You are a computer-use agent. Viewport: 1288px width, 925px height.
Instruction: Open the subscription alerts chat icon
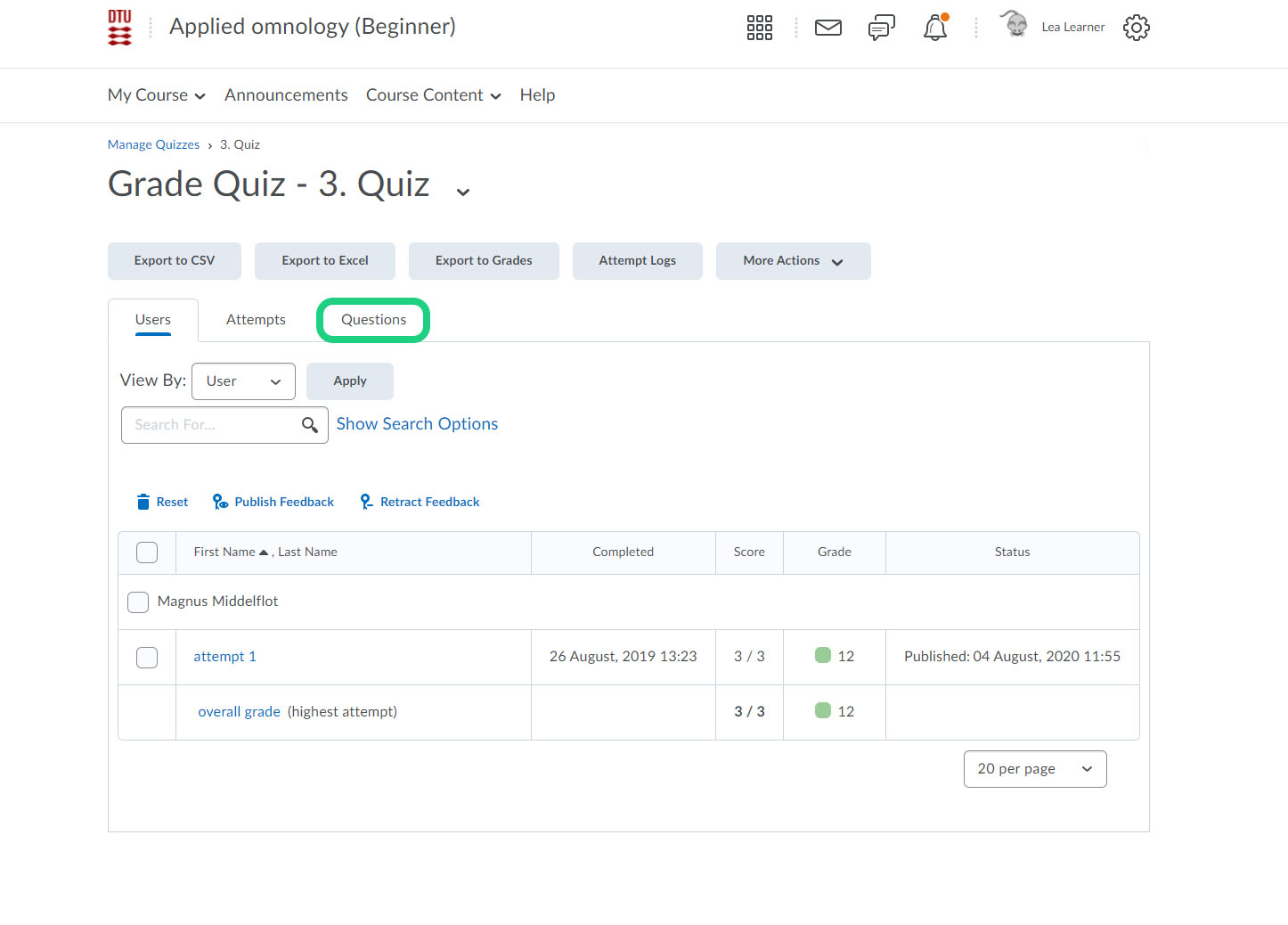[x=881, y=28]
